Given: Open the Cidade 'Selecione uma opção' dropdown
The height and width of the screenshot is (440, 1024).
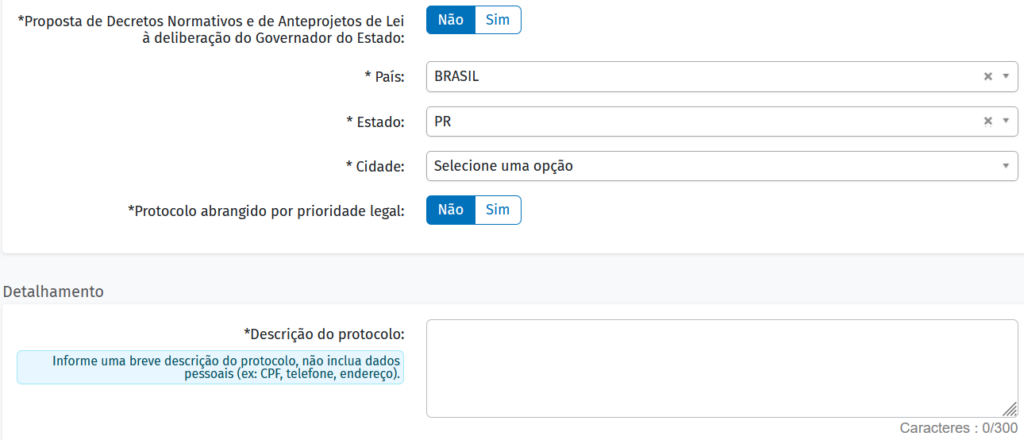Looking at the screenshot, I should (x=700, y=166).
